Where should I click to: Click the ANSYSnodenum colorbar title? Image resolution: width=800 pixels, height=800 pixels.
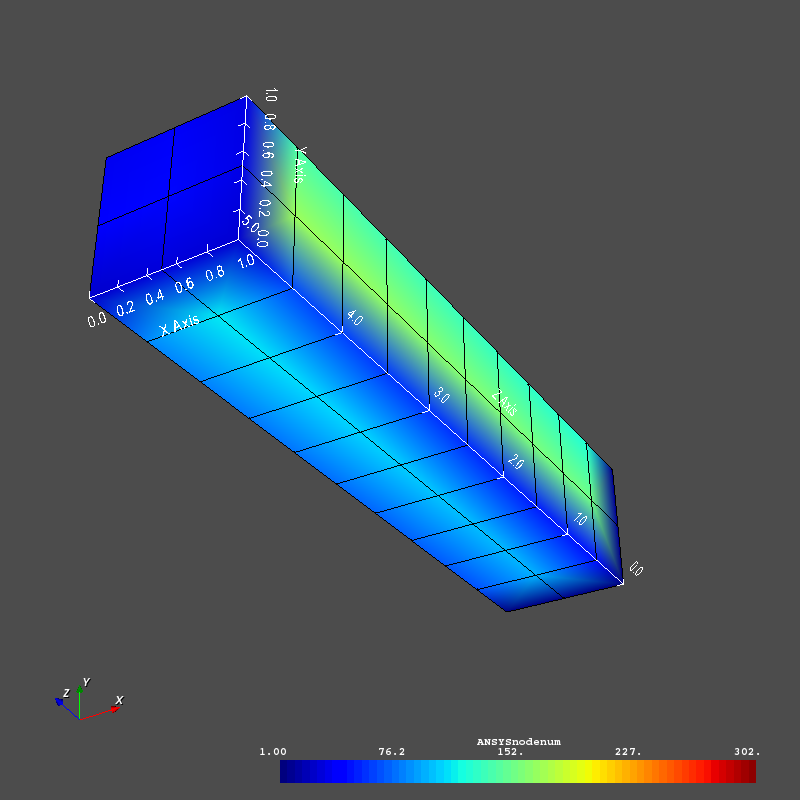[x=520, y=740]
